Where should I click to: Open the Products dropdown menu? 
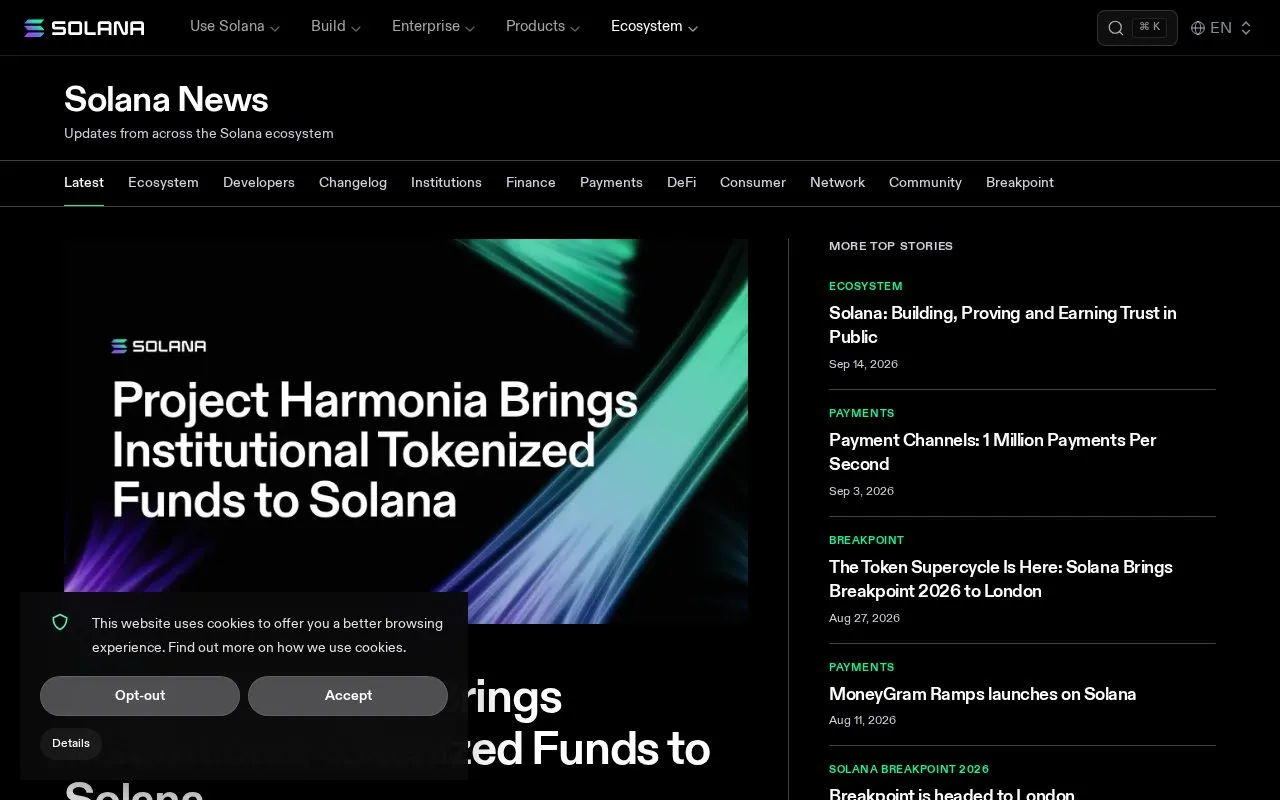(543, 27)
